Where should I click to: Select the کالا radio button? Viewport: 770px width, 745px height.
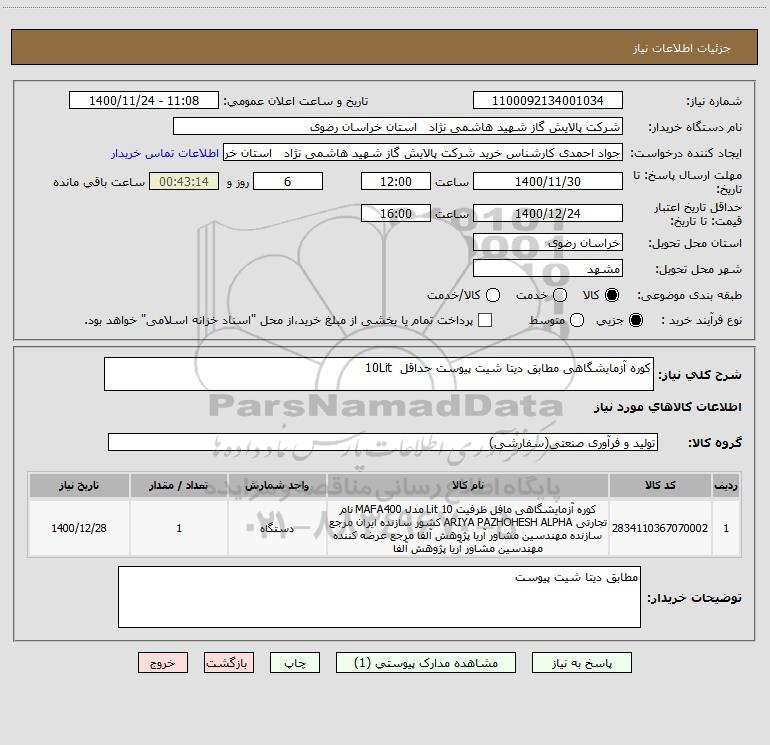click(612, 295)
